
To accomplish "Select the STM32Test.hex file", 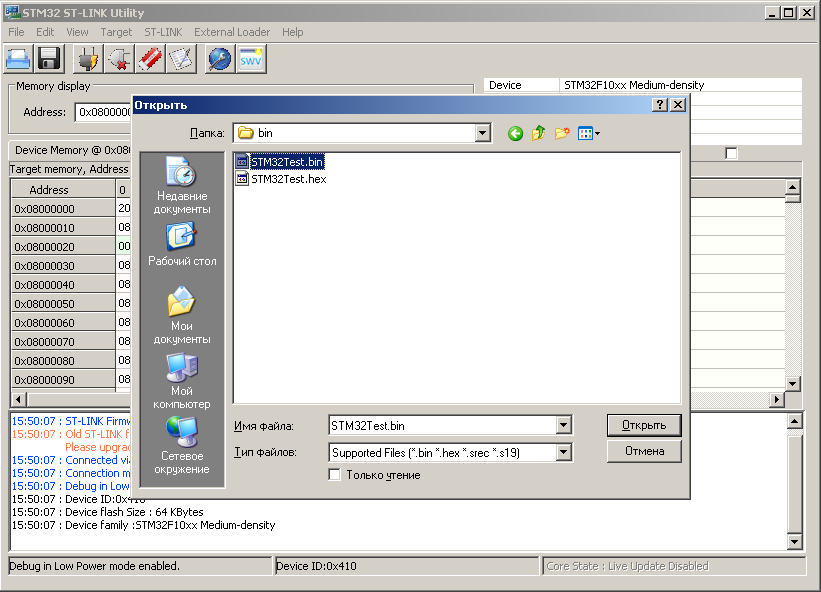I will click(x=288, y=179).
